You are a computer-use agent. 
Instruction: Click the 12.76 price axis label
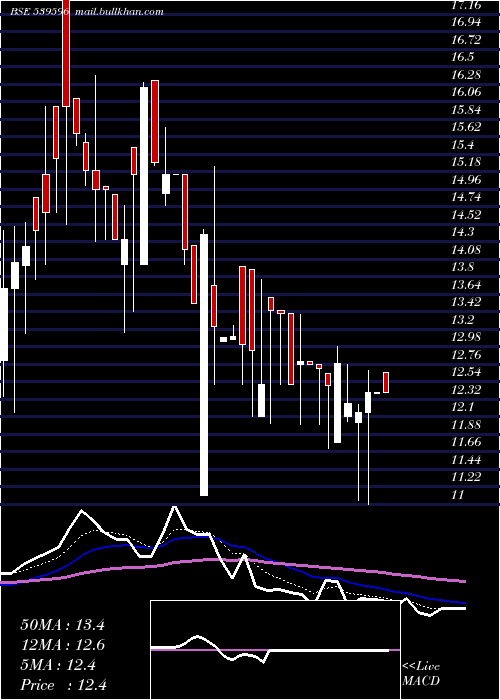pos(466,355)
